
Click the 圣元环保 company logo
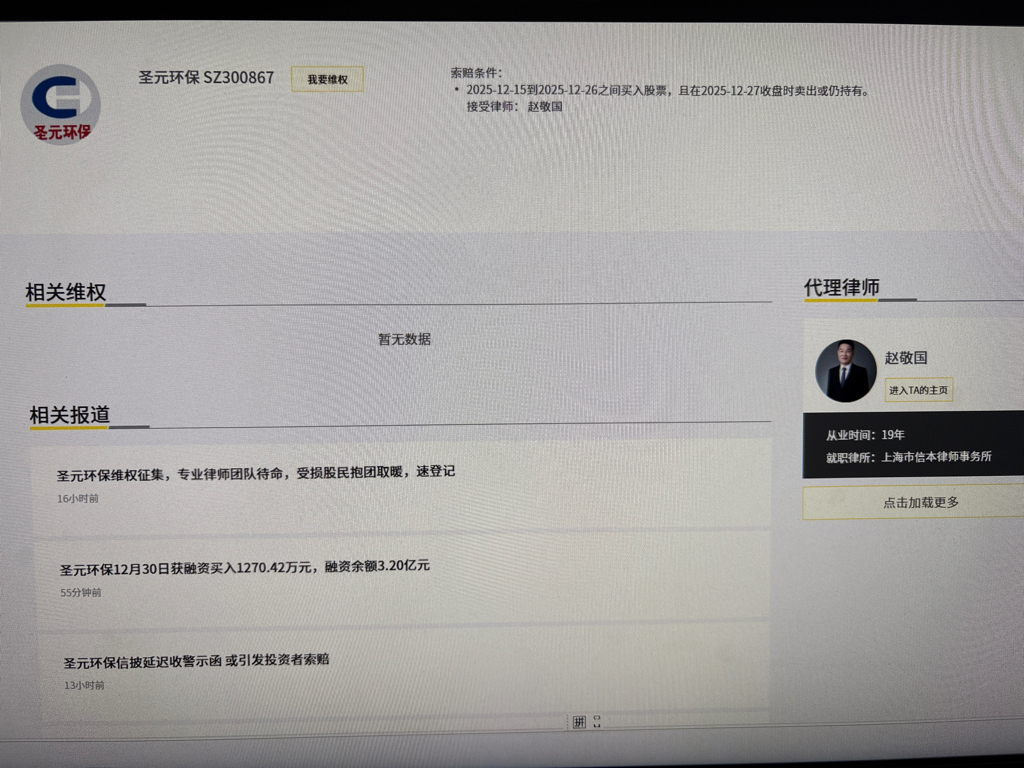pyautogui.click(x=60, y=104)
